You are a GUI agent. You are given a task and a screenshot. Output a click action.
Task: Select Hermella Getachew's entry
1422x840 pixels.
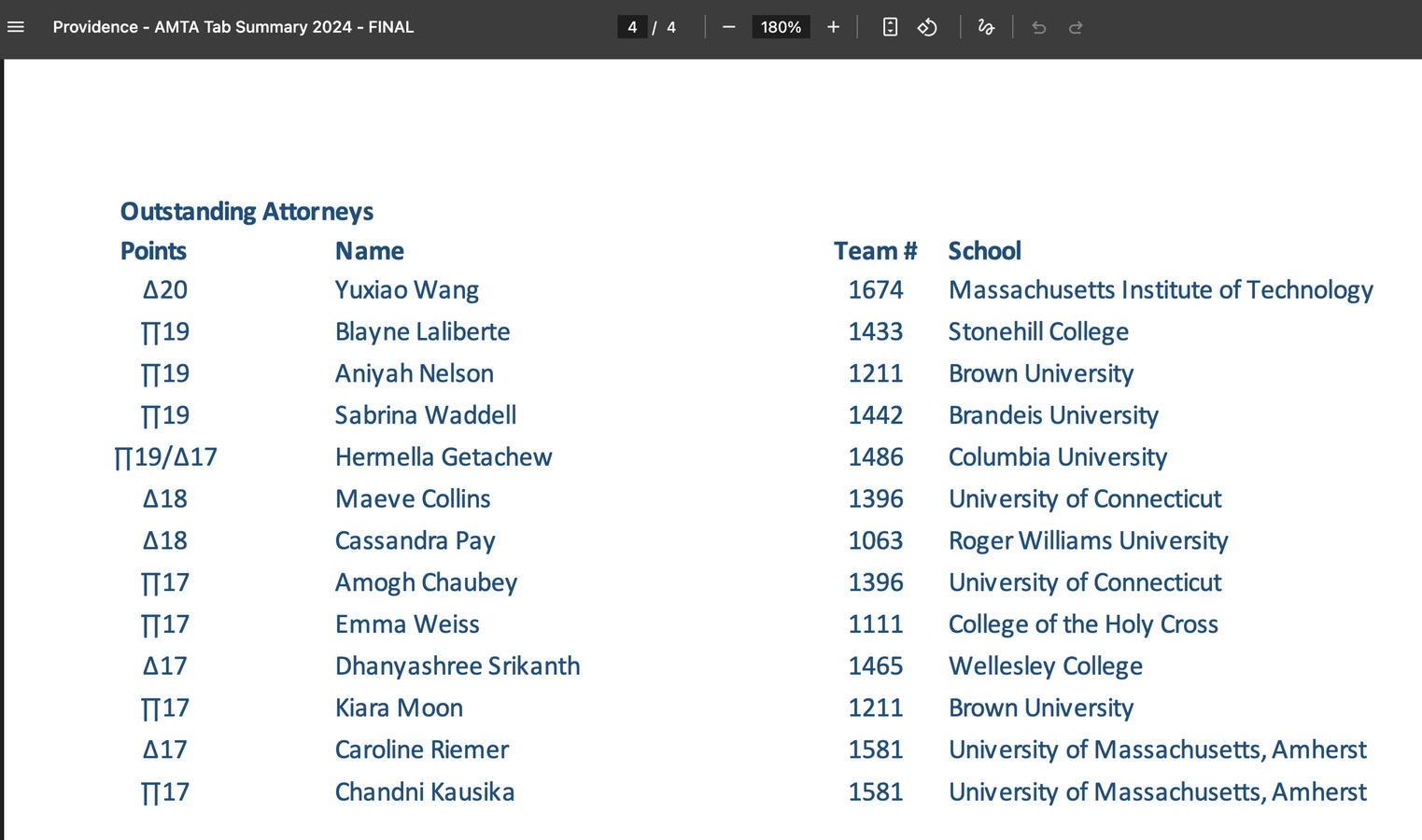443,456
